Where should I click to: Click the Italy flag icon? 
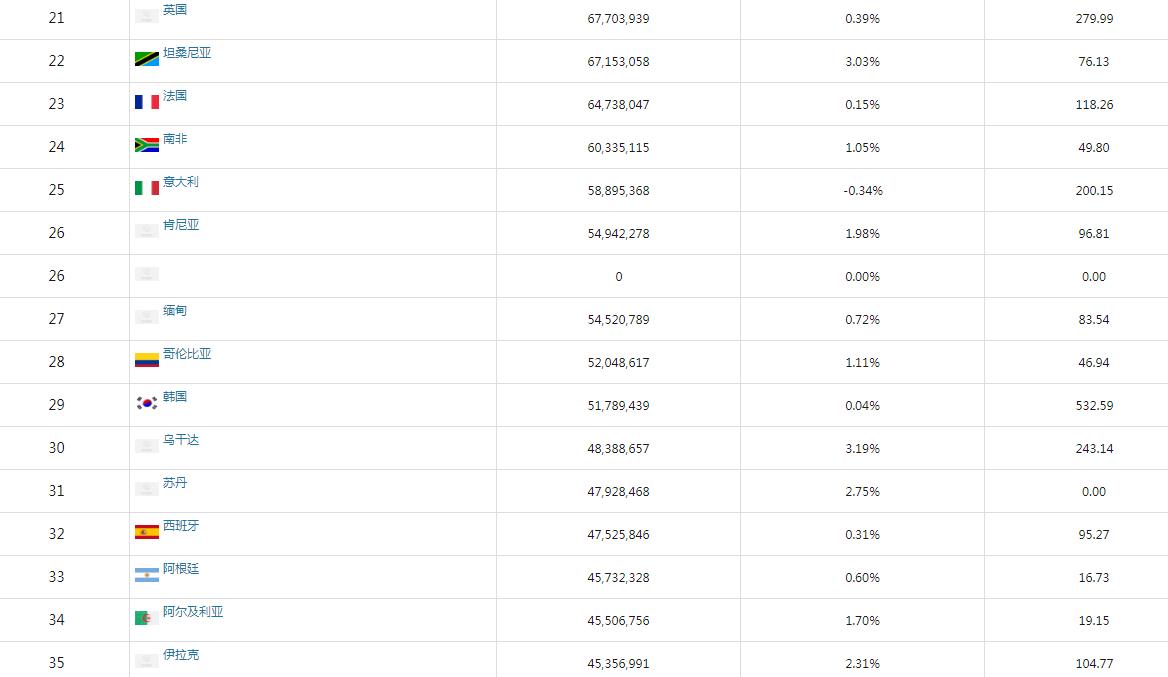[147, 188]
